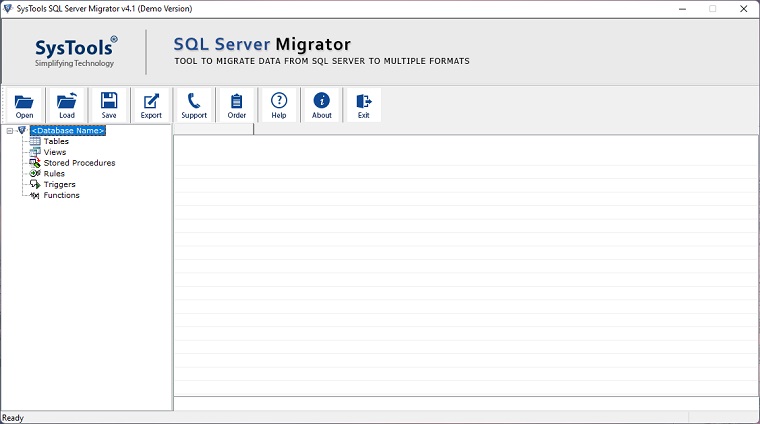Click the database shield icon in tree
Image resolution: width=760 pixels, height=424 pixels.
tap(21, 130)
